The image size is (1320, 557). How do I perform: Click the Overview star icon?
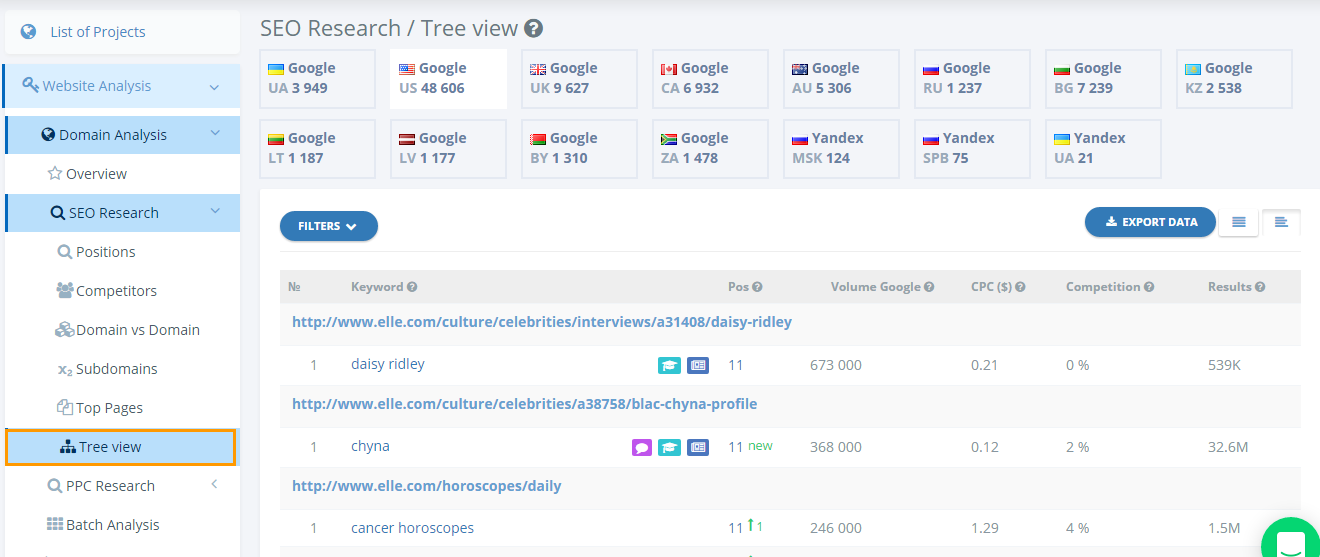tap(55, 173)
